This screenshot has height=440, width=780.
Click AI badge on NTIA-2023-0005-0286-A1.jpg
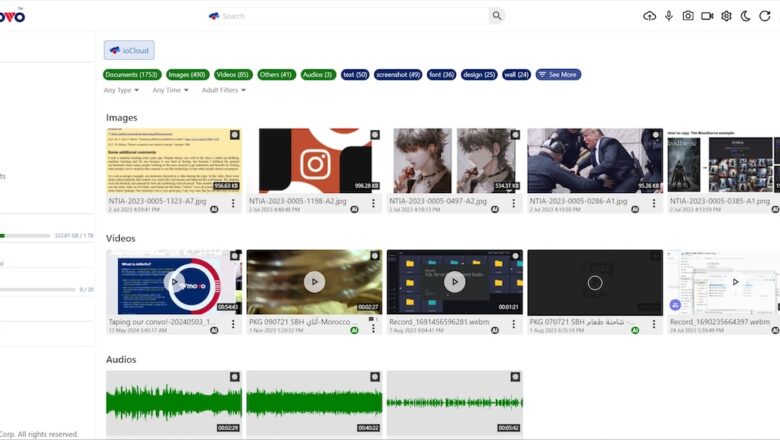635,209
